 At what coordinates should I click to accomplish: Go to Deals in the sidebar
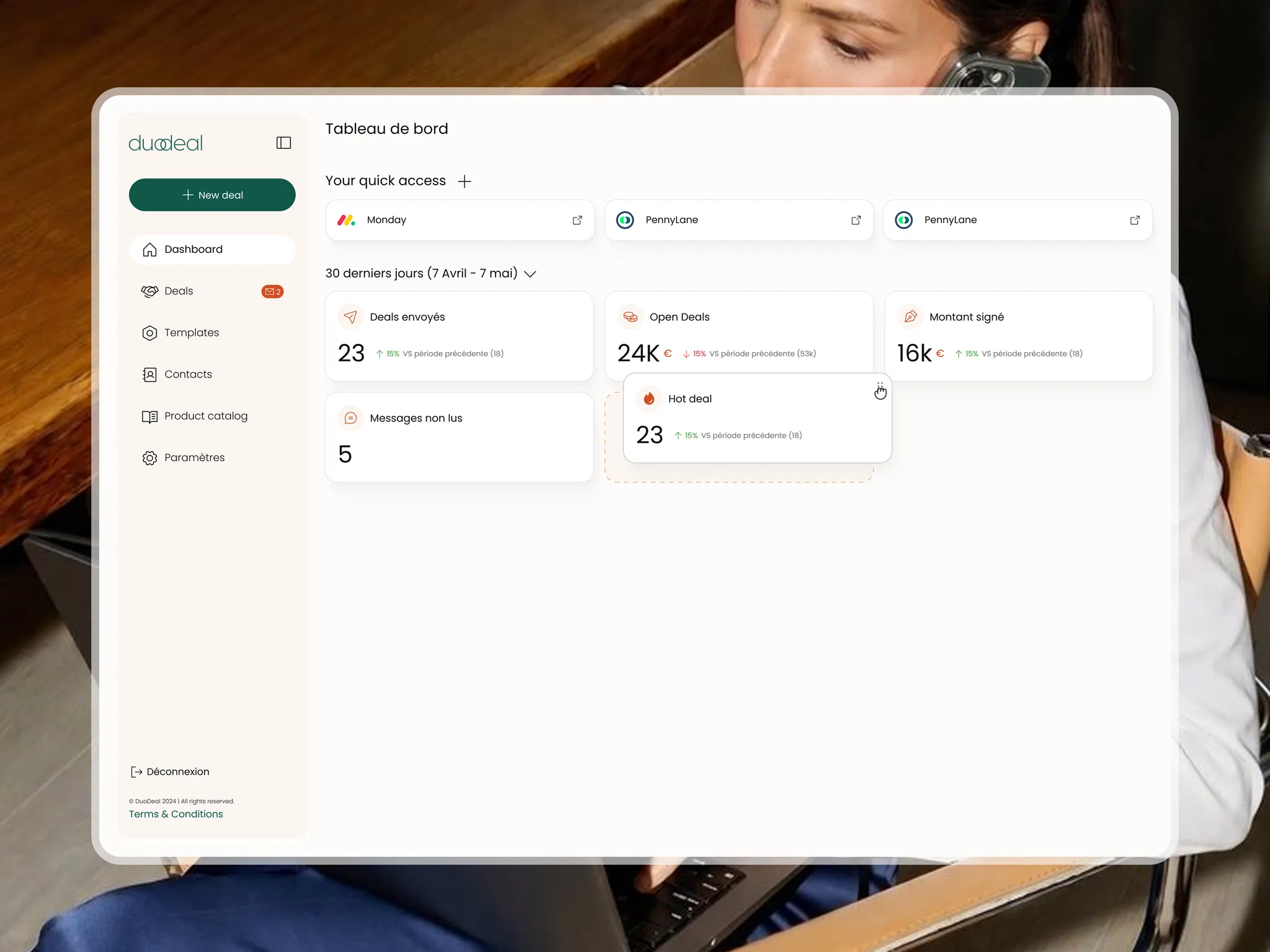click(x=212, y=291)
